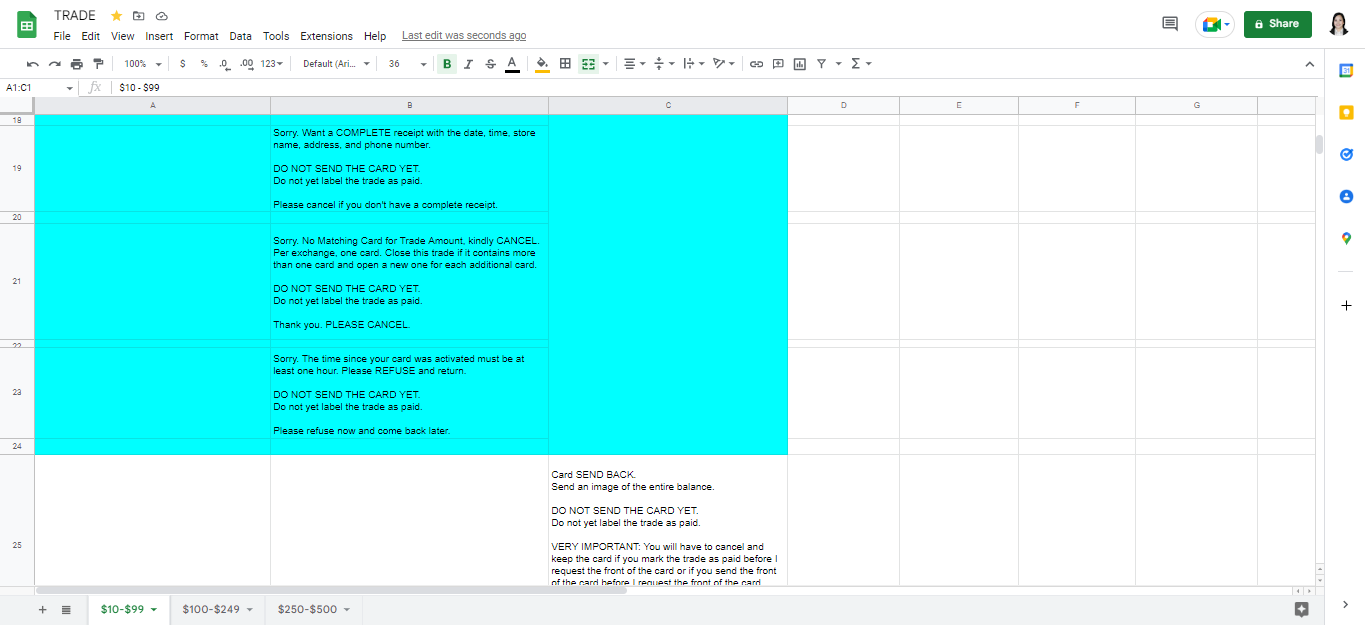Viewport: 1365px width, 625px height.
Task: Open the File menu
Action: coord(62,36)
